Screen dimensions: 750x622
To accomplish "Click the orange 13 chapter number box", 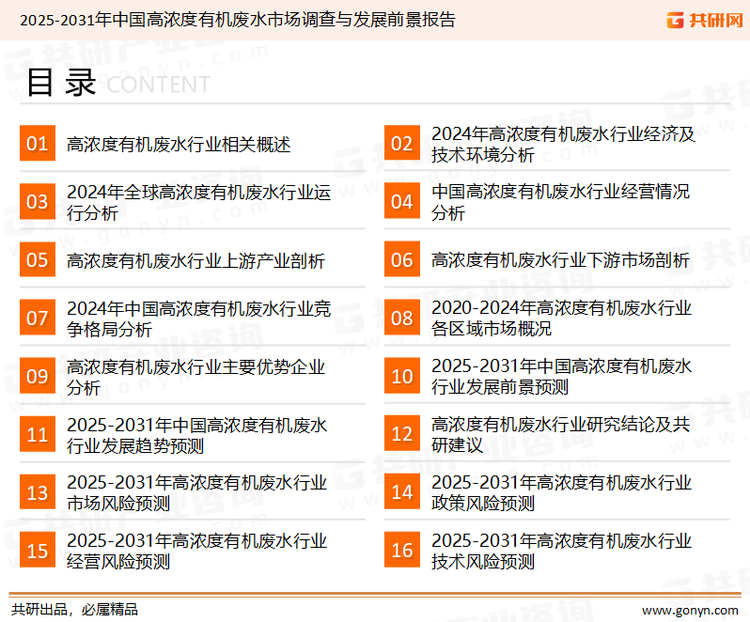I will [x=37, y=492].
